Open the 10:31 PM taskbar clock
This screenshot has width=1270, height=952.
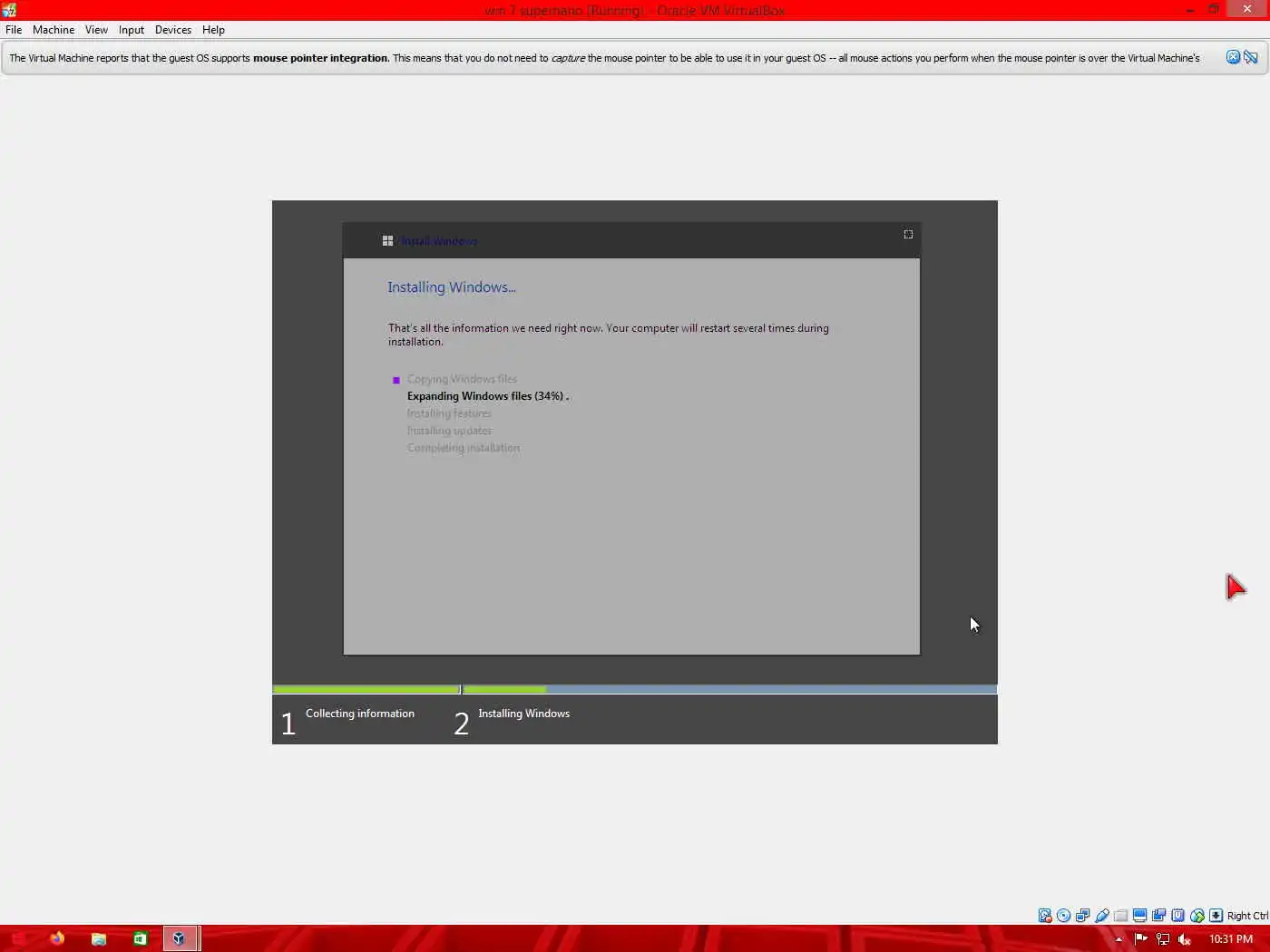click(1230, 939)
